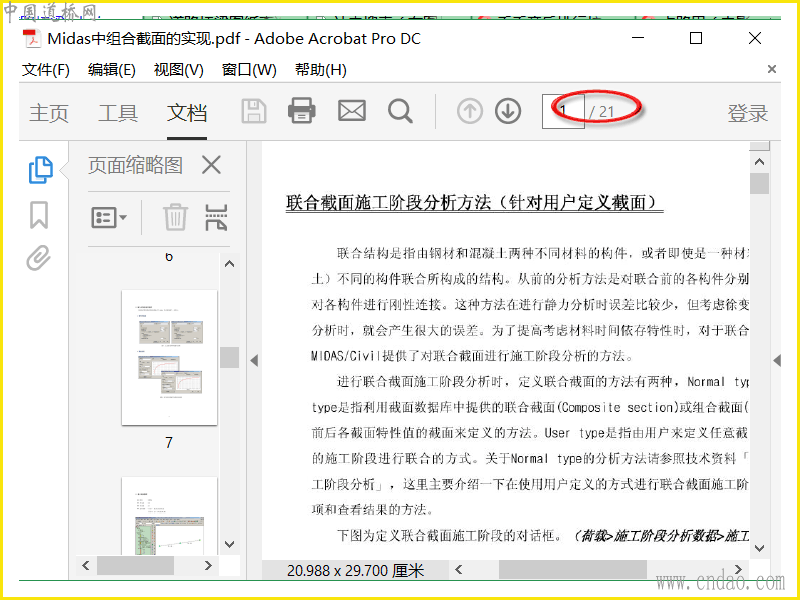Open the 编辑(E) menu
This screenshot has width=800, height=600.
(x=112, y=69)
